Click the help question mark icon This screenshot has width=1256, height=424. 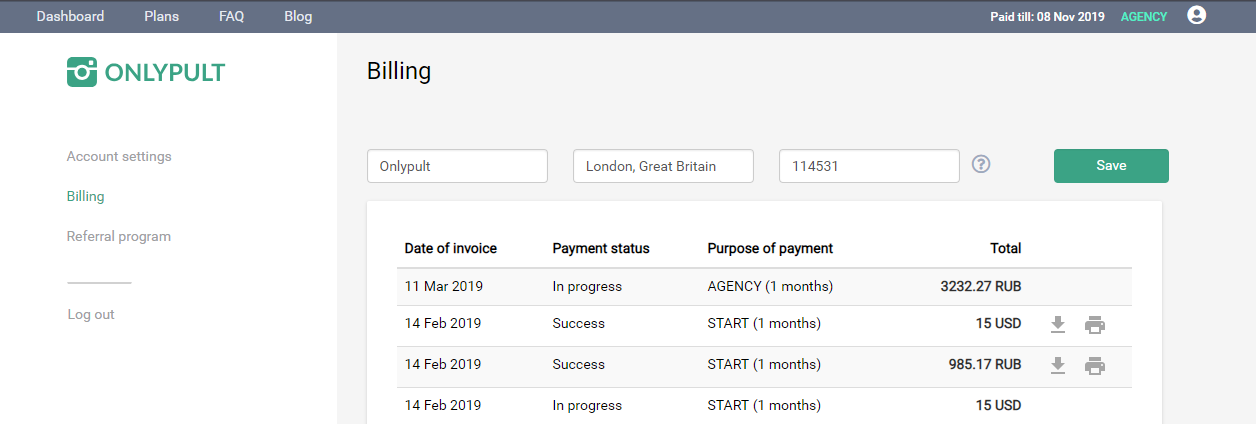(x=981, y=164)
